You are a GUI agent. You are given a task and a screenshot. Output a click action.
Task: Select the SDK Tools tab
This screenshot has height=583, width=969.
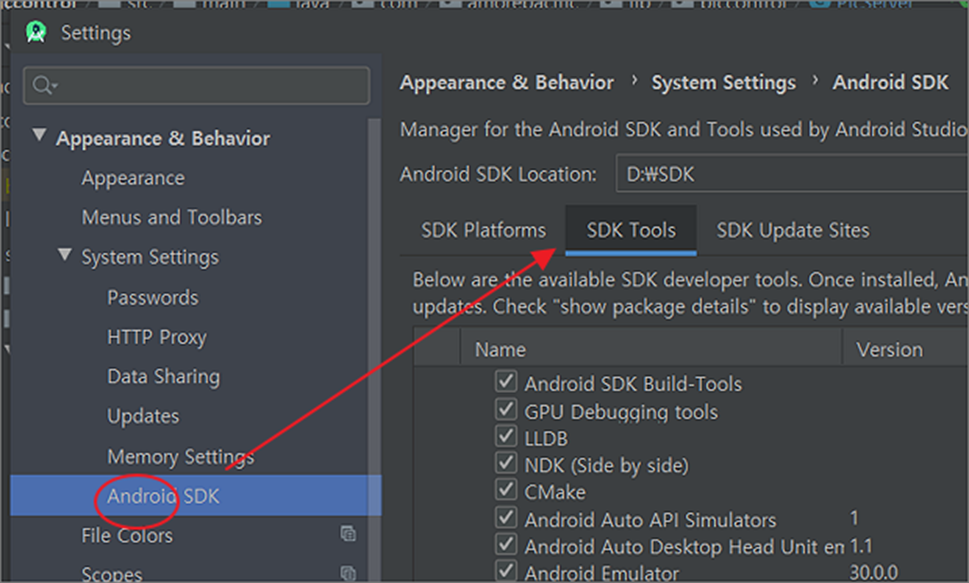point(631,230)
